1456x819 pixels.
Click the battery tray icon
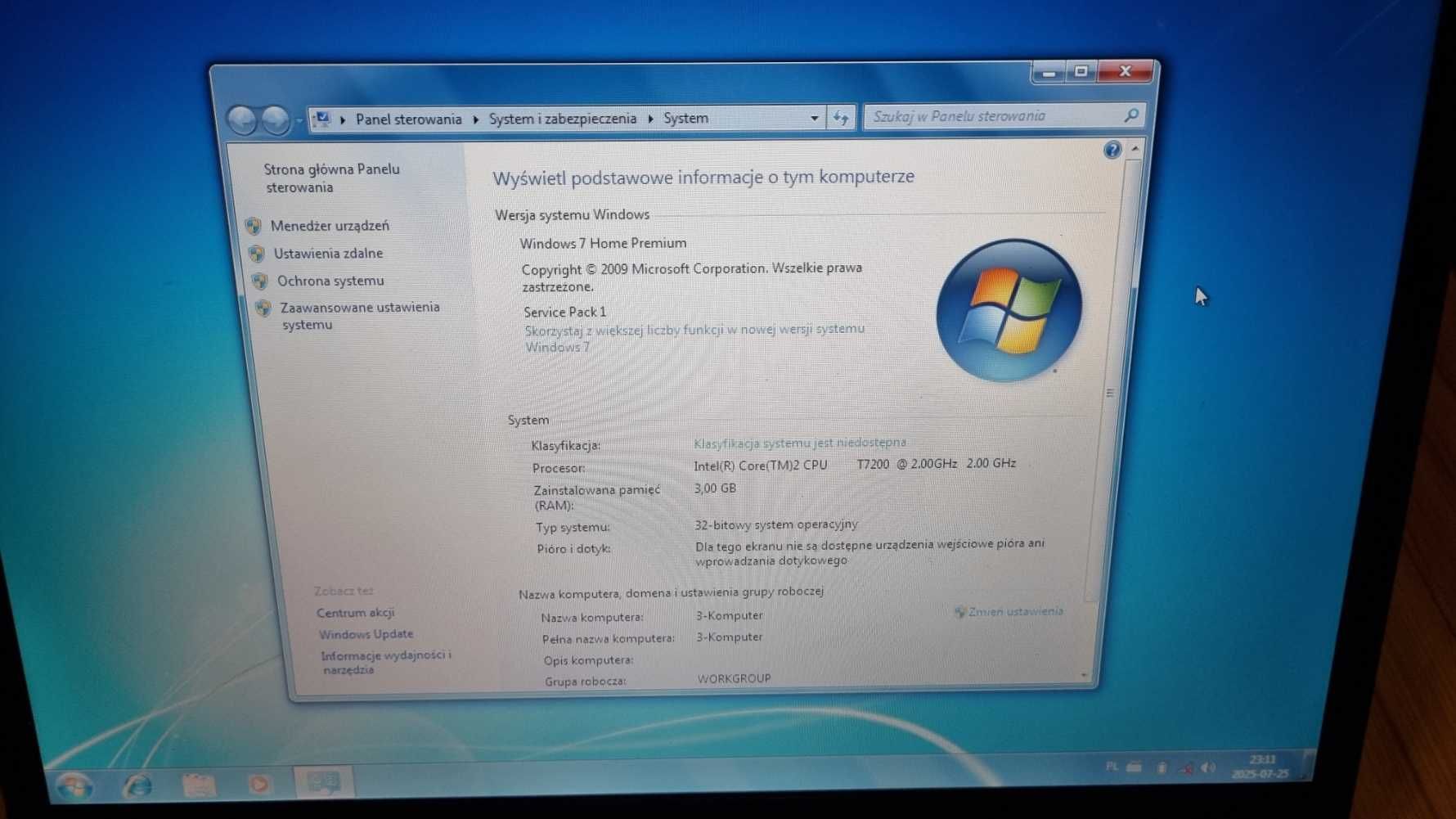[1162, 767]
